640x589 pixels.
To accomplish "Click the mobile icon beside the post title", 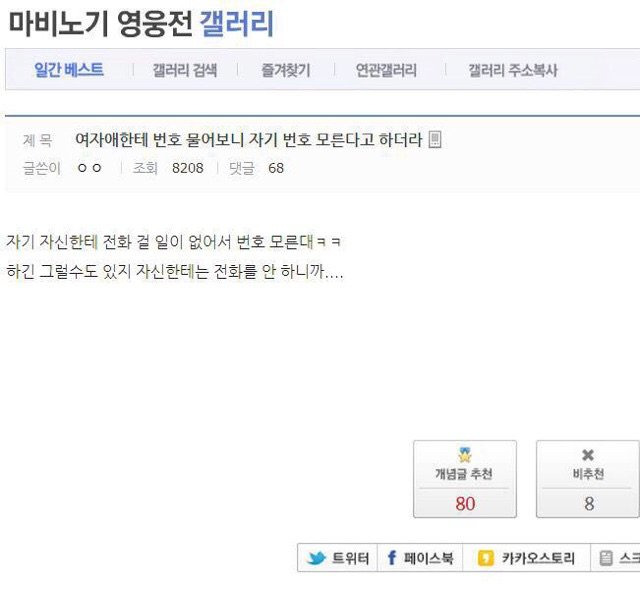I will point(435,140).
